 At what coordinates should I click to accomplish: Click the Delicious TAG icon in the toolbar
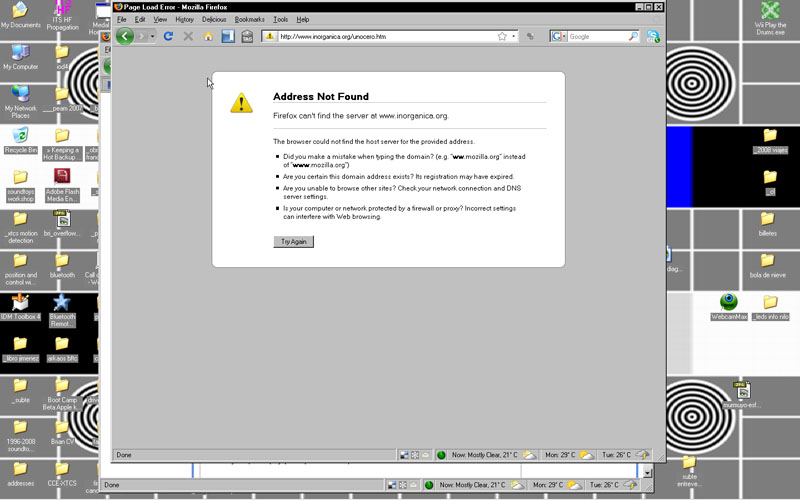click(247, 36)
